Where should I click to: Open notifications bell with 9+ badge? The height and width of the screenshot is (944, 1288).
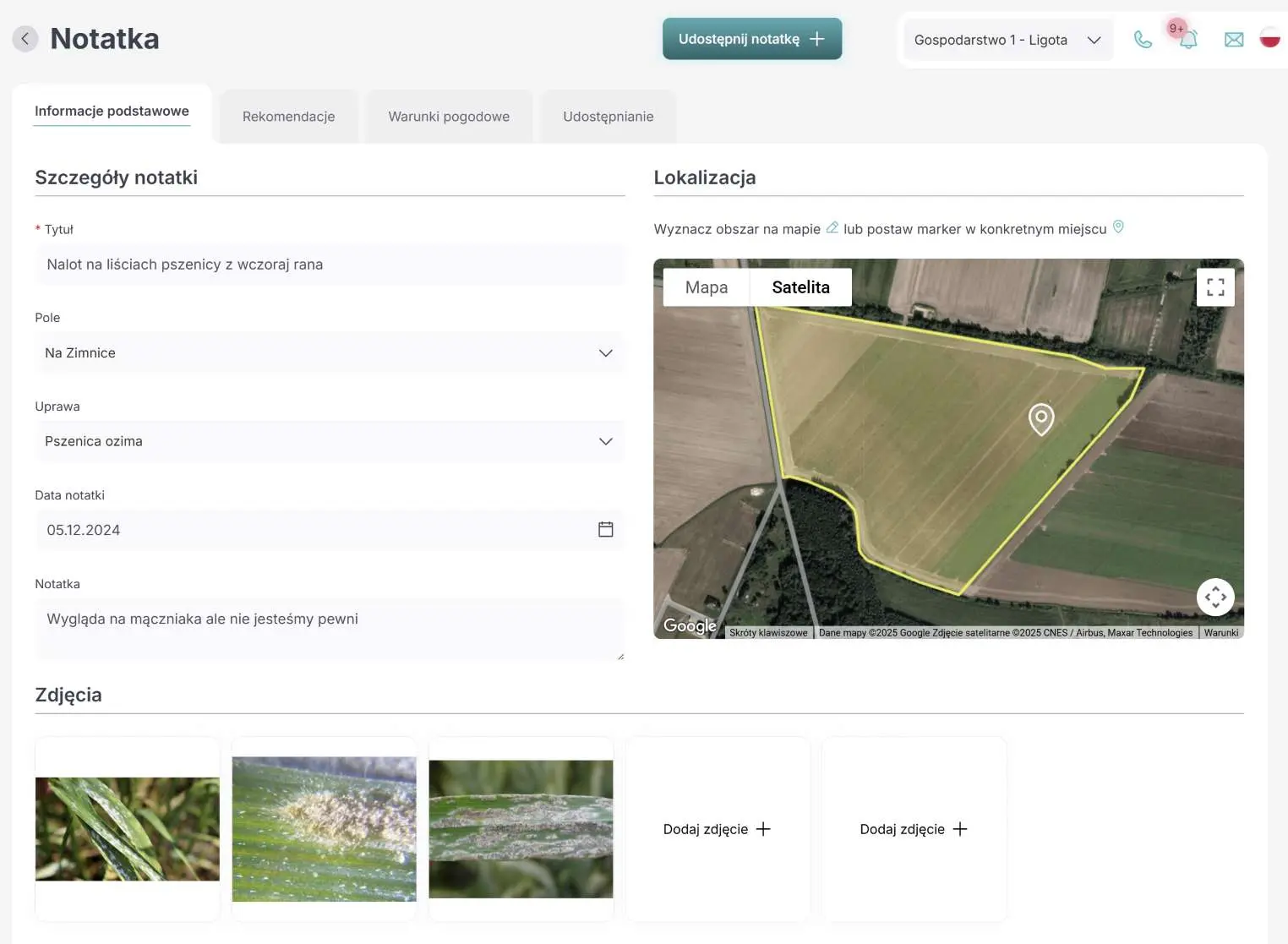1187,39
